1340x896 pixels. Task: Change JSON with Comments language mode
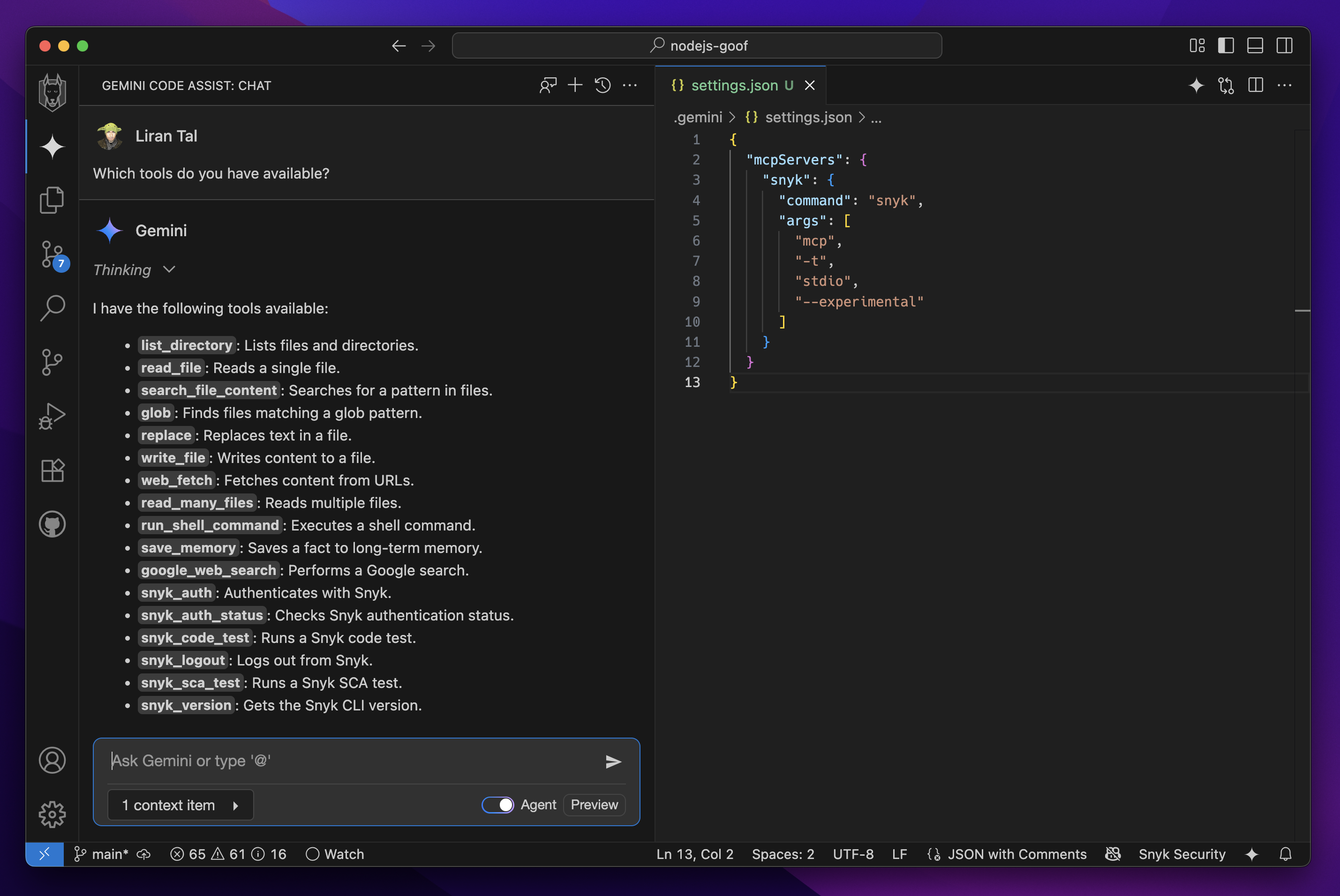click(x=1016, y=854)
